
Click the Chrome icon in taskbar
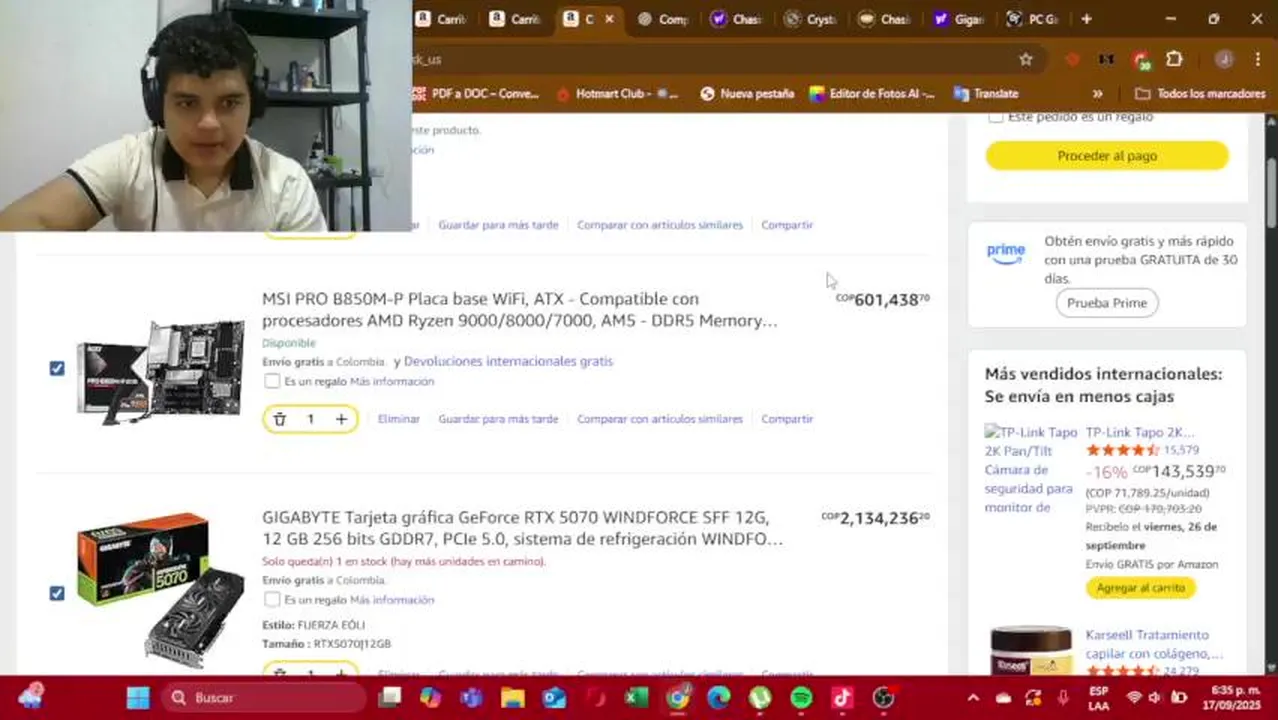coord(678,697)
